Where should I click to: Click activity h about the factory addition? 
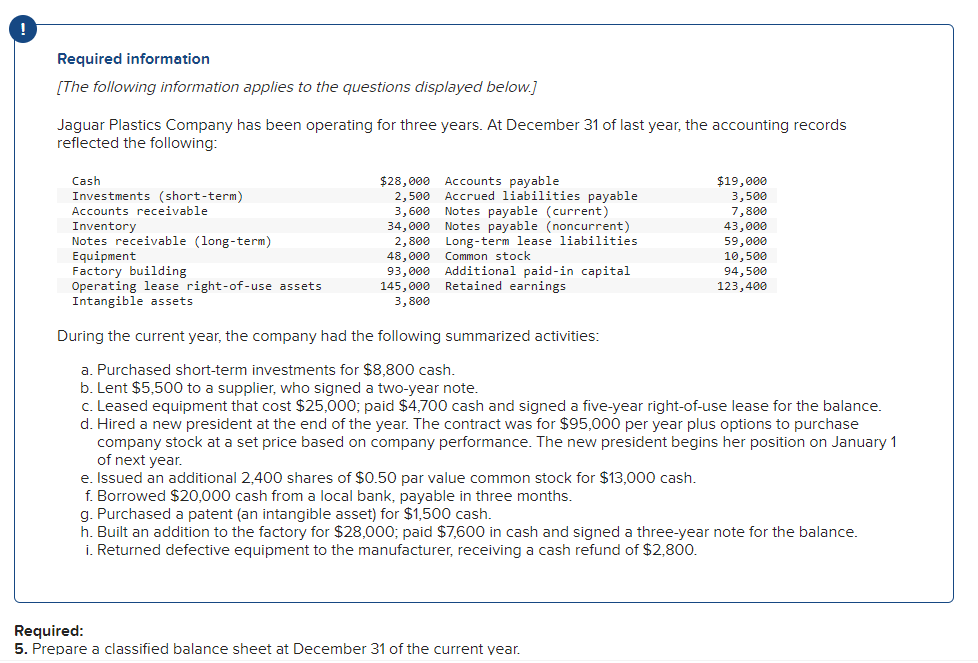[x=468, y=532]
